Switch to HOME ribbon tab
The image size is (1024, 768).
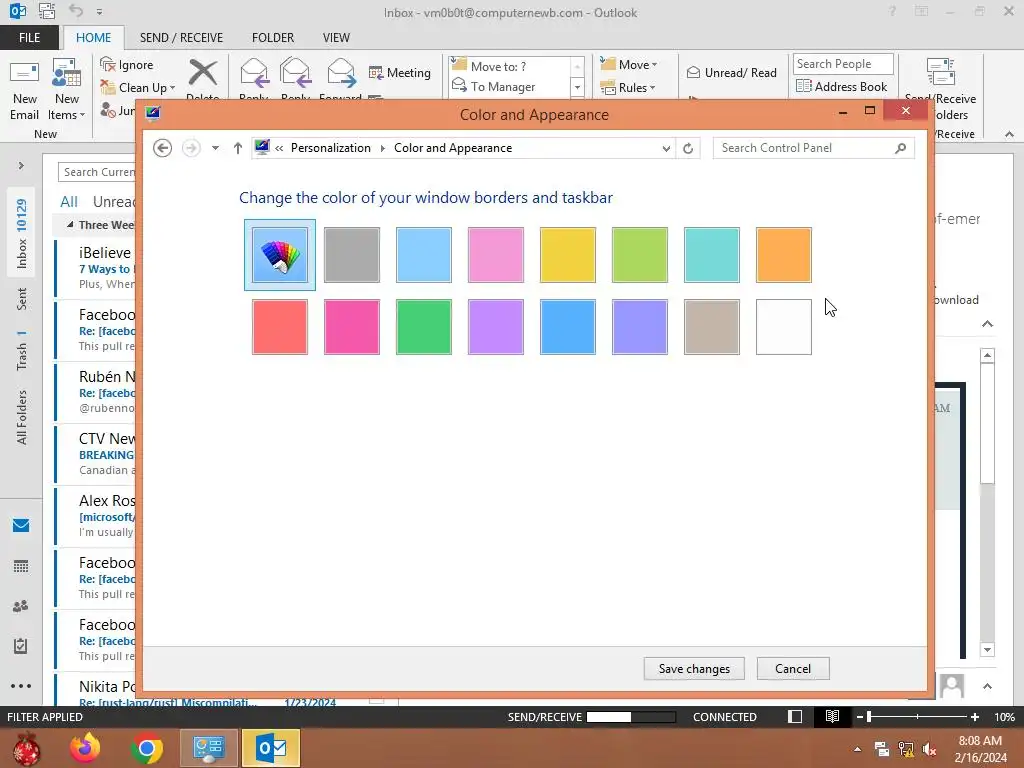coord(93,38)
